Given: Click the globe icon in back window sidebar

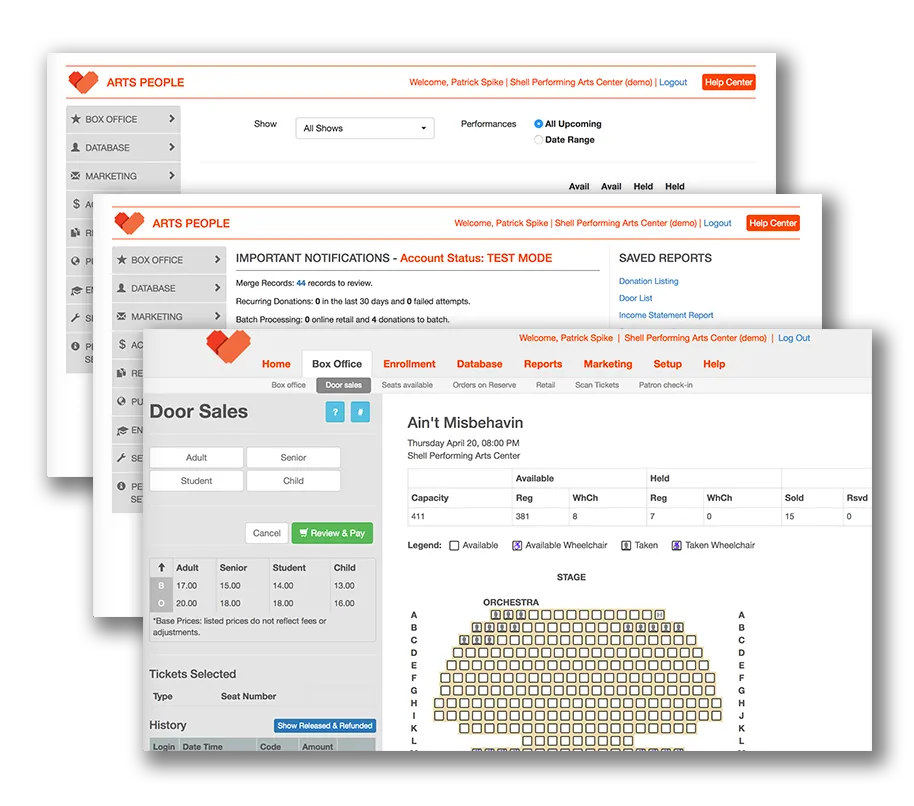Looking at the screenshot, I should [75, 261].
